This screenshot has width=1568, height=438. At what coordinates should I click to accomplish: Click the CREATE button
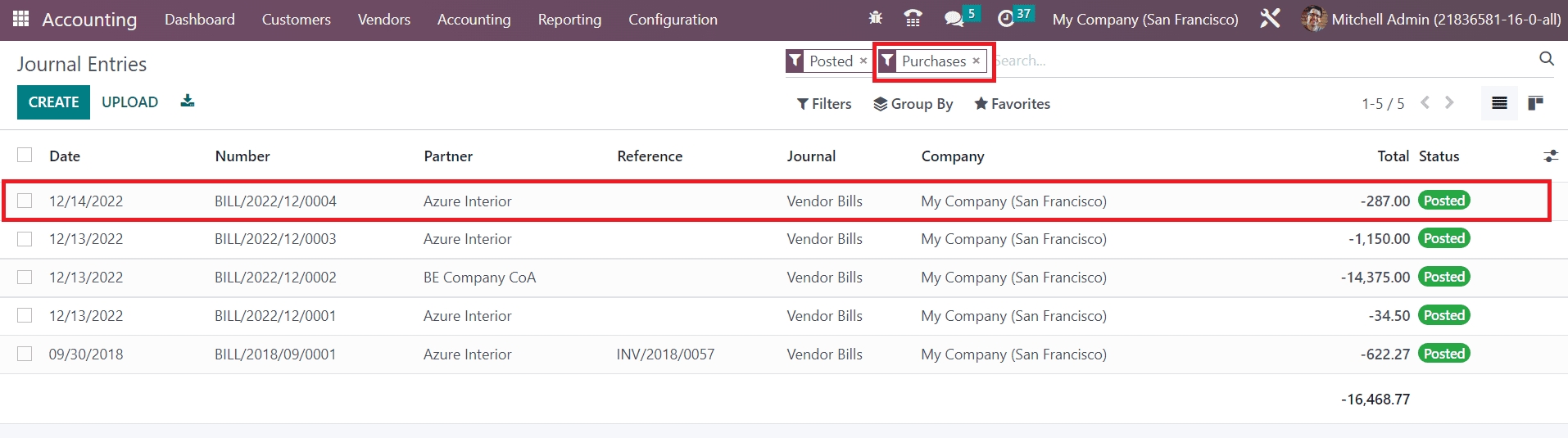[x=53, y=102]
